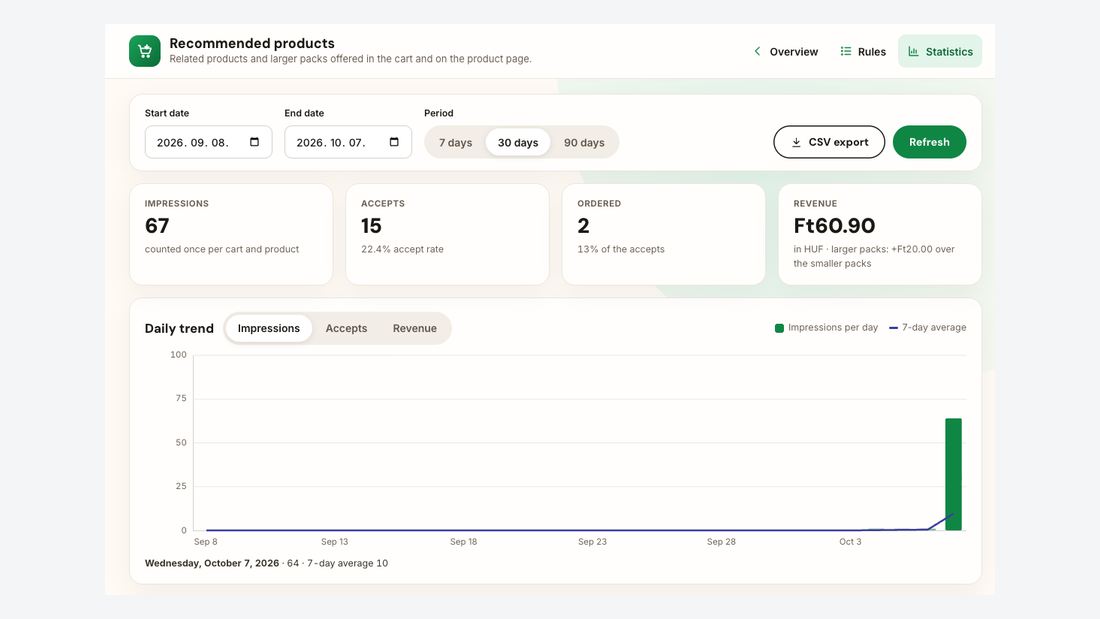Select the 90 days period
Viewport: 1100px width, 619px height.
[584, 142]
